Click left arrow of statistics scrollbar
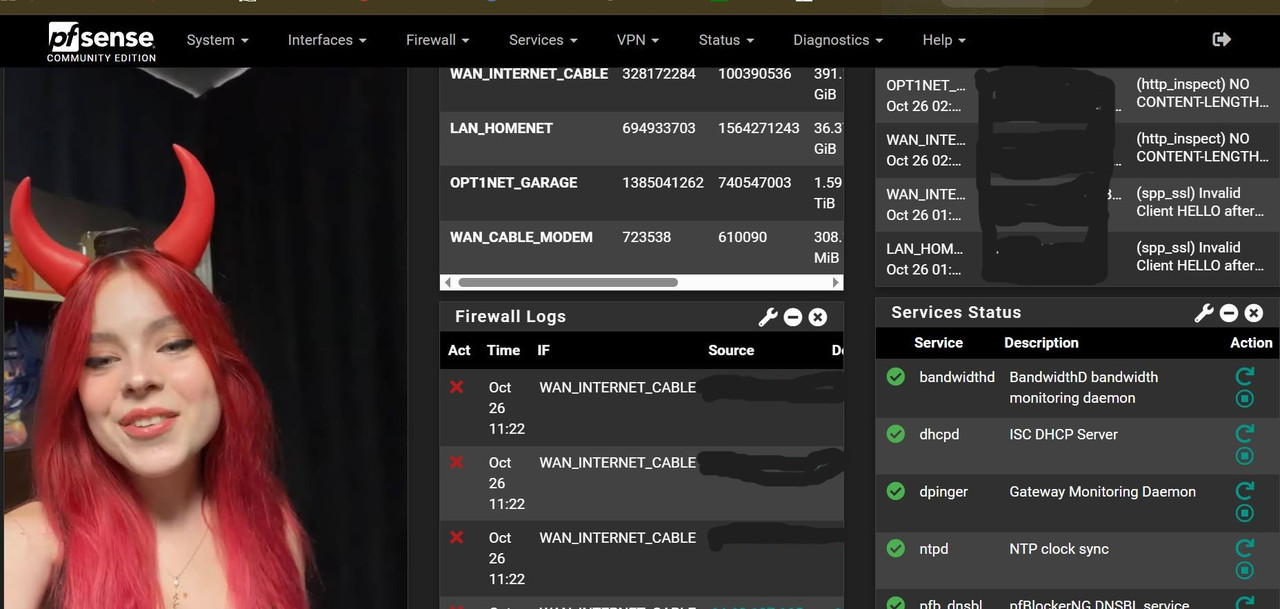Image resolution: width=1280 pixels, height=609 pixels. pyautogui.click(x=447, y=283)
